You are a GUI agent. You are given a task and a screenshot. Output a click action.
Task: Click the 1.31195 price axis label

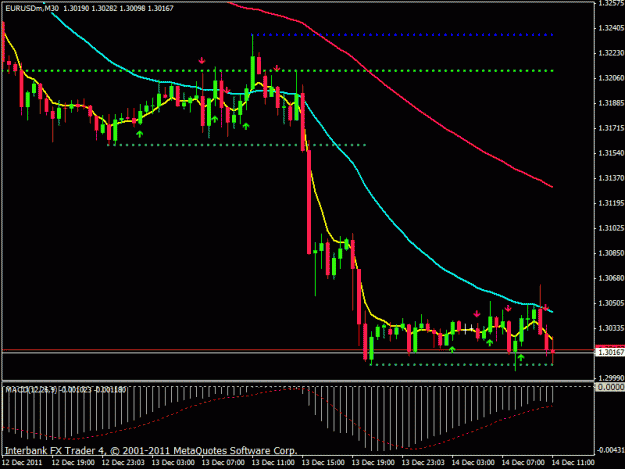click(x=611, y=203)
